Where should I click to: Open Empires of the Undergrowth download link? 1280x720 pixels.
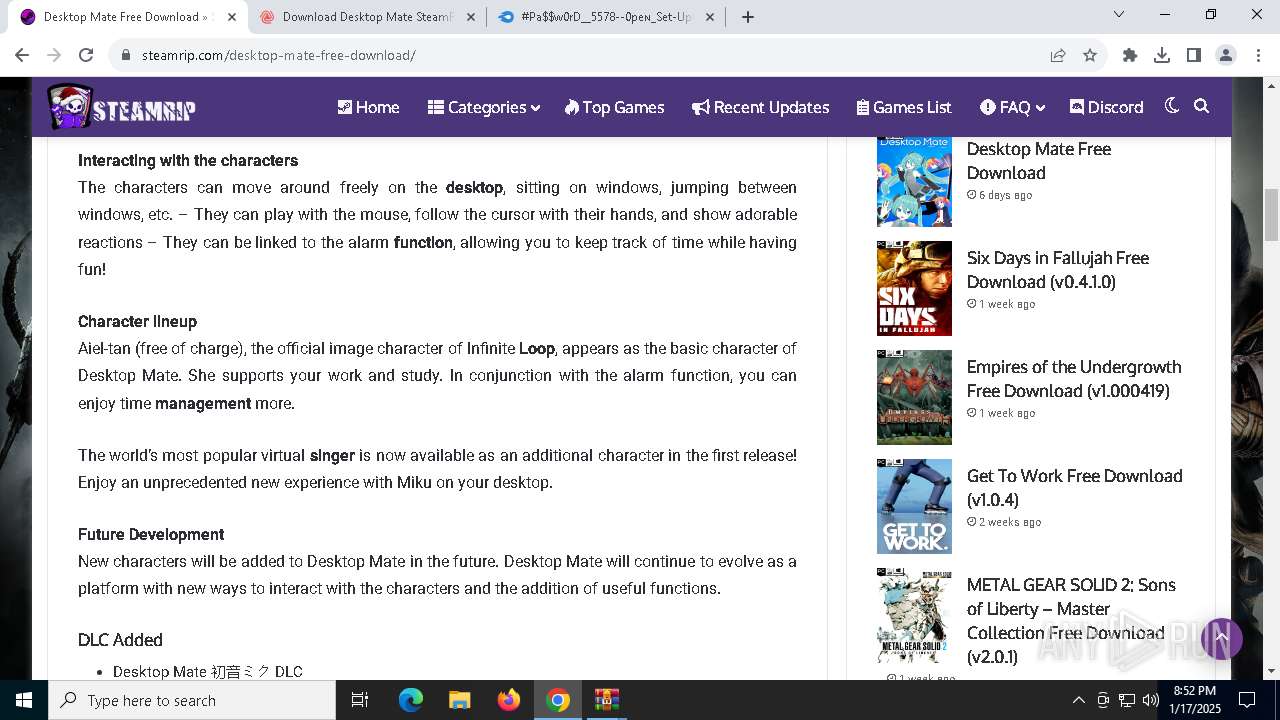click(1074, 378)
